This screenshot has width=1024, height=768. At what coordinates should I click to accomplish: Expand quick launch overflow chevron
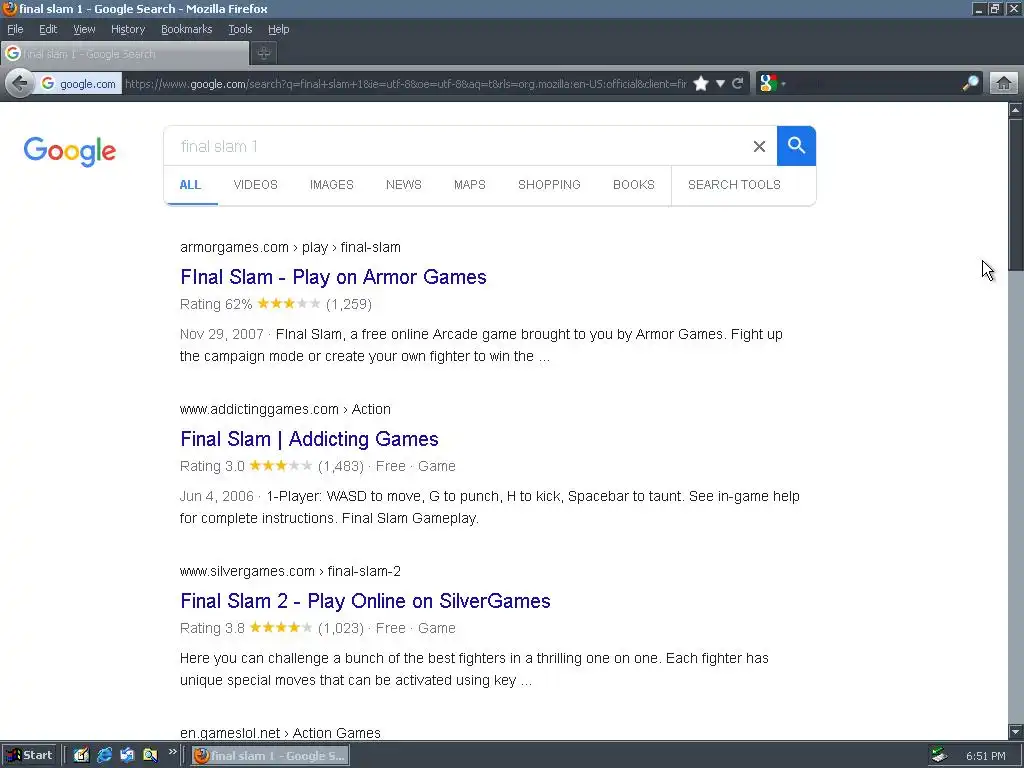pyautogui.click(x=172, y=752)
